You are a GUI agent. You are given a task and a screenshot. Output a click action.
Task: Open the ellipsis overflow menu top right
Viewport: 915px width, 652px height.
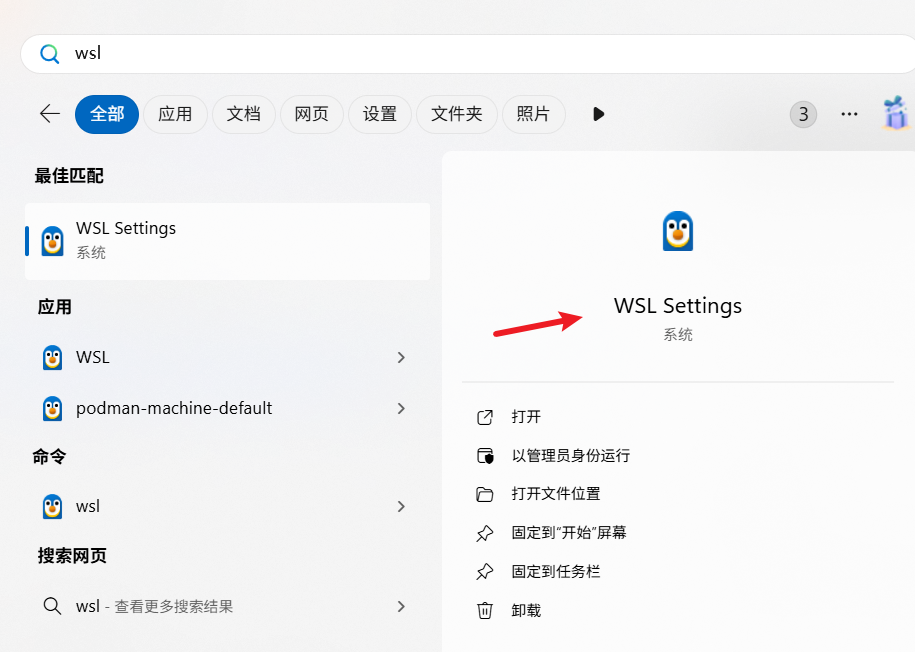[849, 114]
